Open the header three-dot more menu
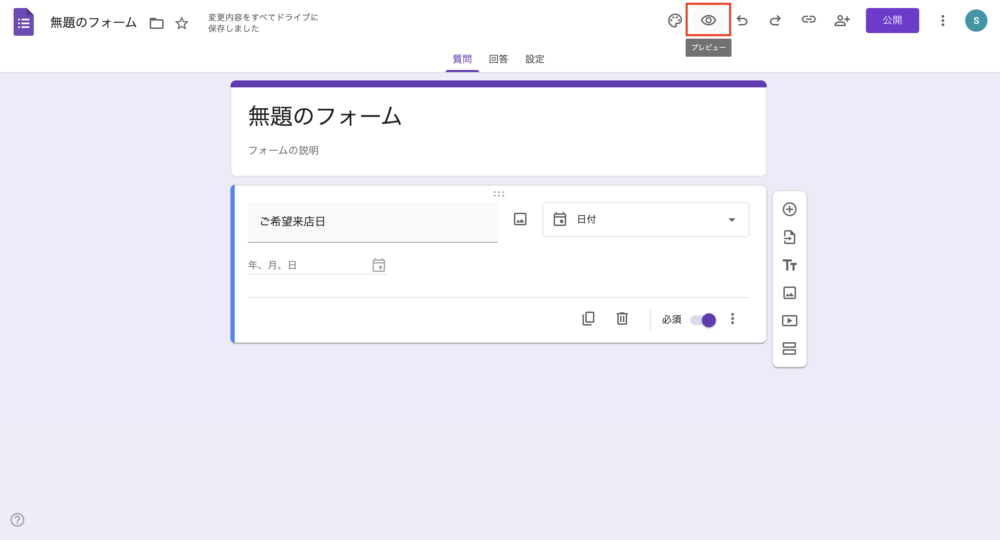The image size is (1000, 540). (x=943, y=20)
